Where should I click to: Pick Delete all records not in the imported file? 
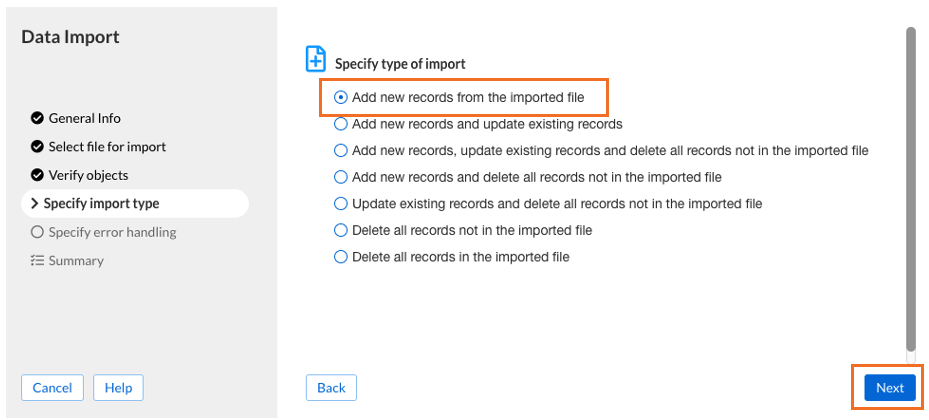341,230
